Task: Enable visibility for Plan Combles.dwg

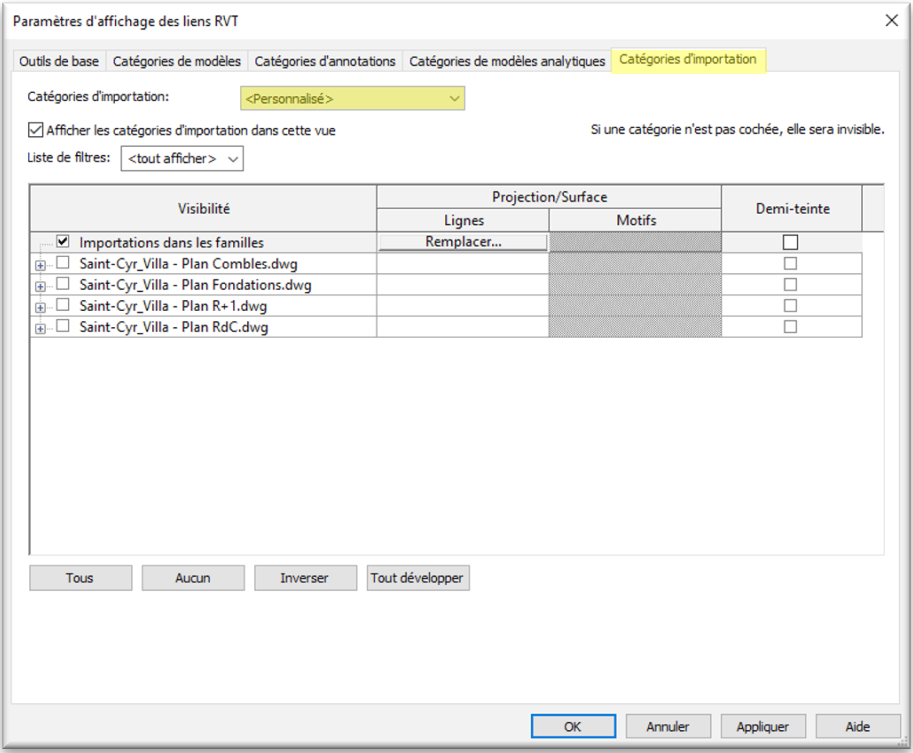Action: (x=63, y=263)
